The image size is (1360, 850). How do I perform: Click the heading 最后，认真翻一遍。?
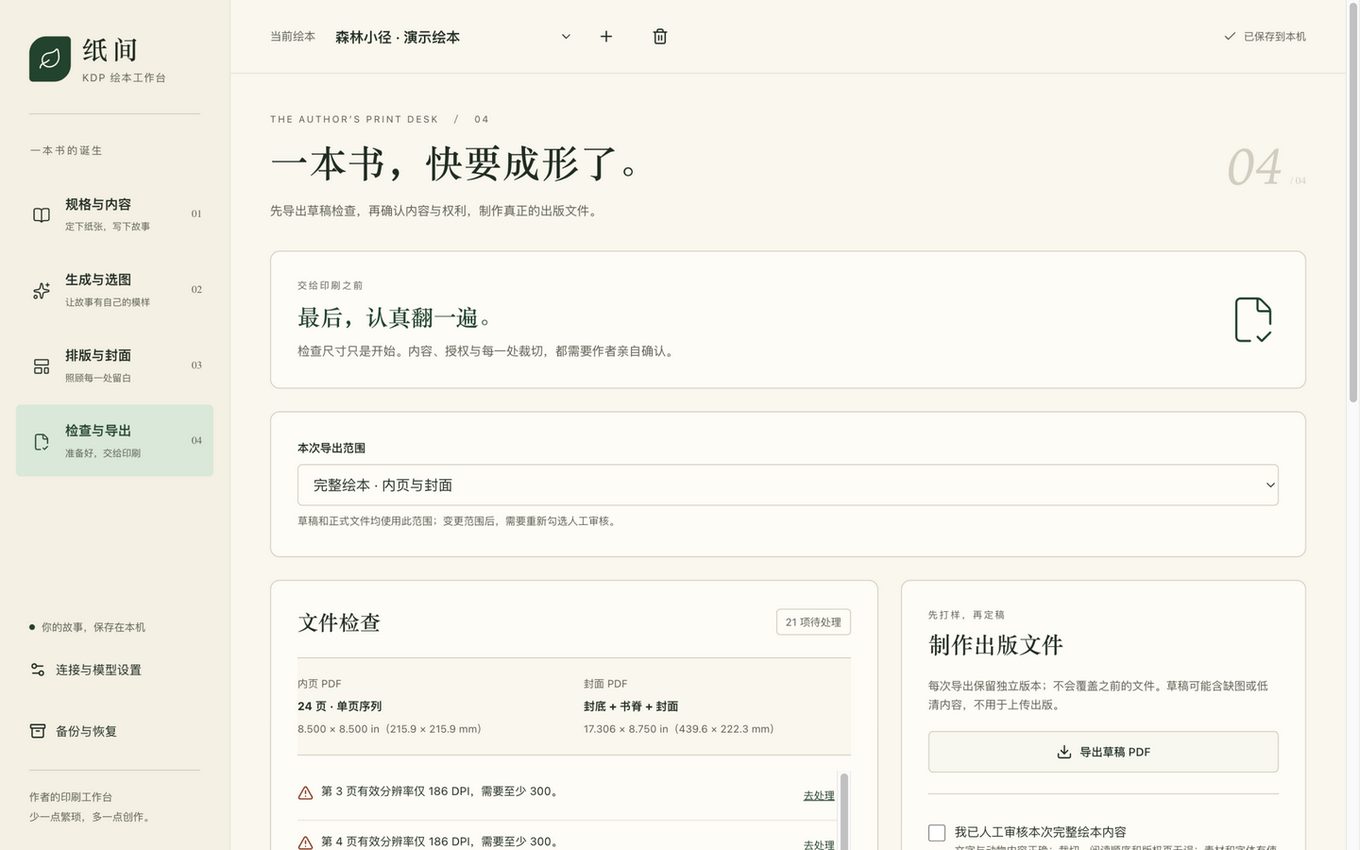397,318
